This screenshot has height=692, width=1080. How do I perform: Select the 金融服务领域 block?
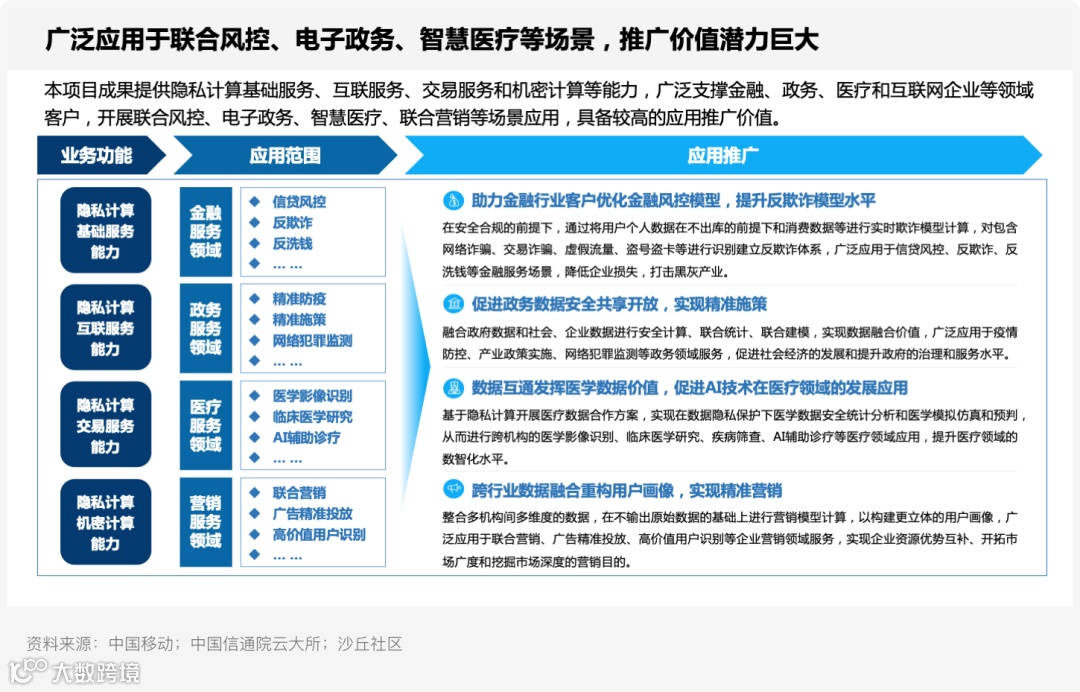[205, 231]
